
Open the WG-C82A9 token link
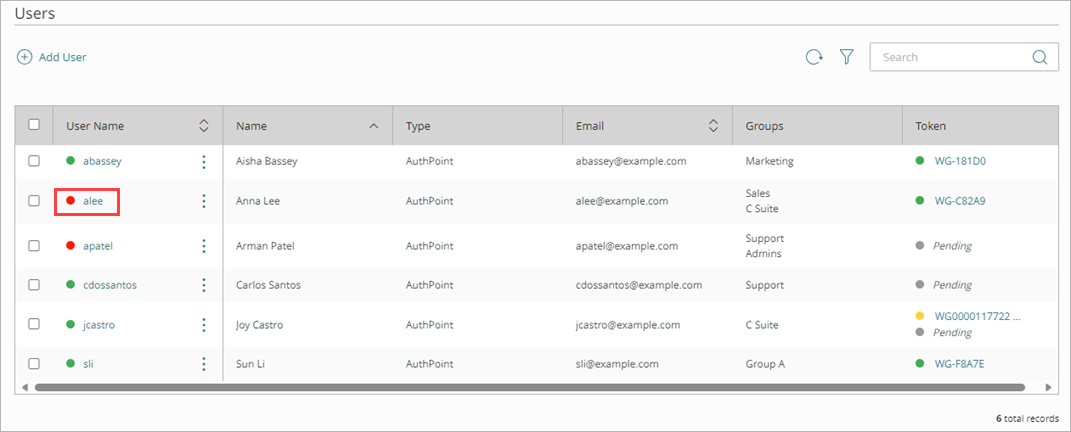click(x=959, y=201)
